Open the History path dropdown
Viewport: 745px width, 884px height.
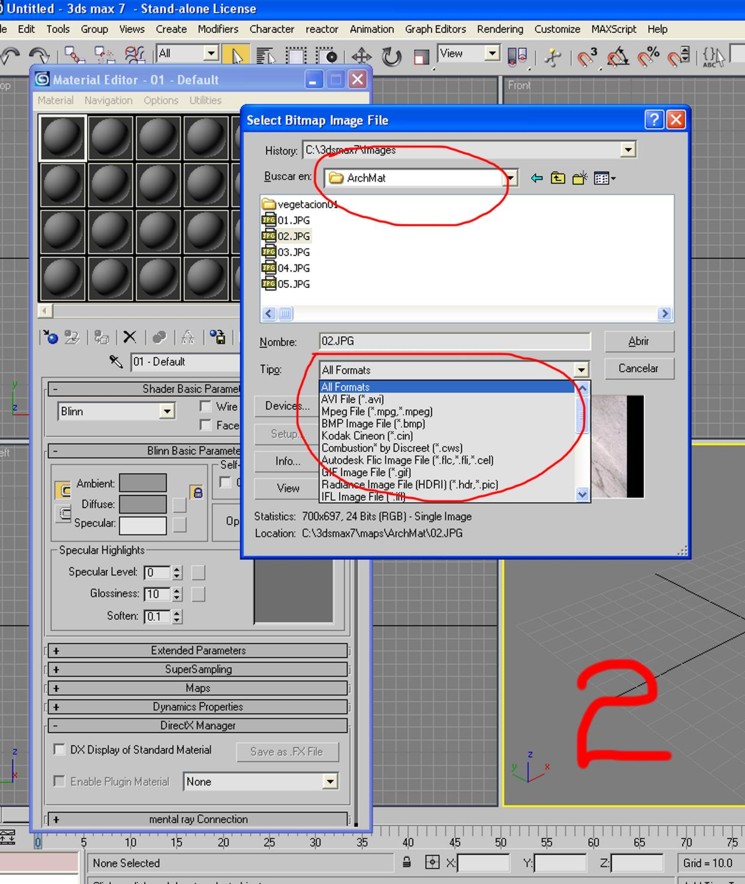(628, 149)
